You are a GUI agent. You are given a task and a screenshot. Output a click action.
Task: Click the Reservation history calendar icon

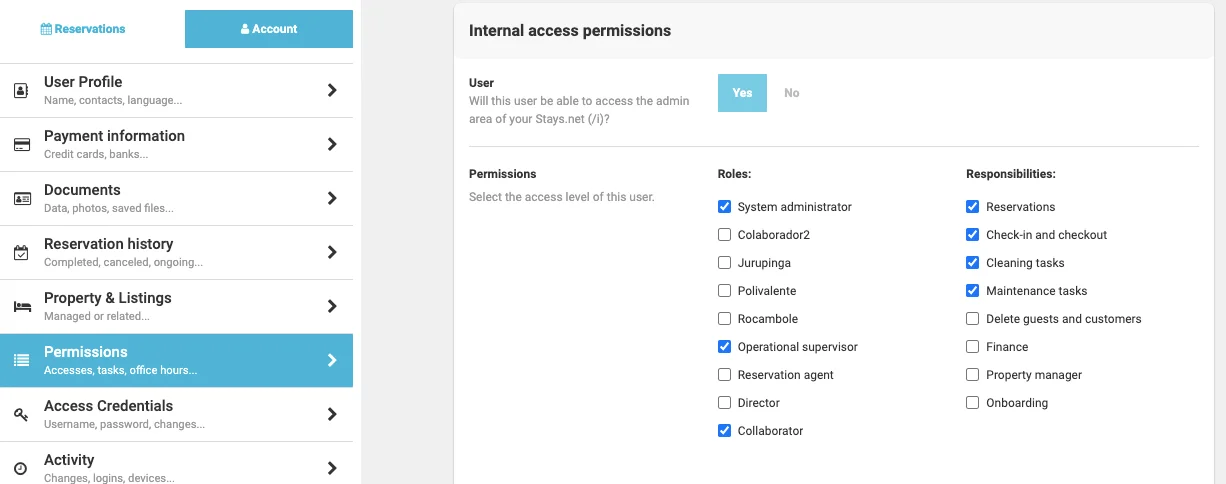21,253
